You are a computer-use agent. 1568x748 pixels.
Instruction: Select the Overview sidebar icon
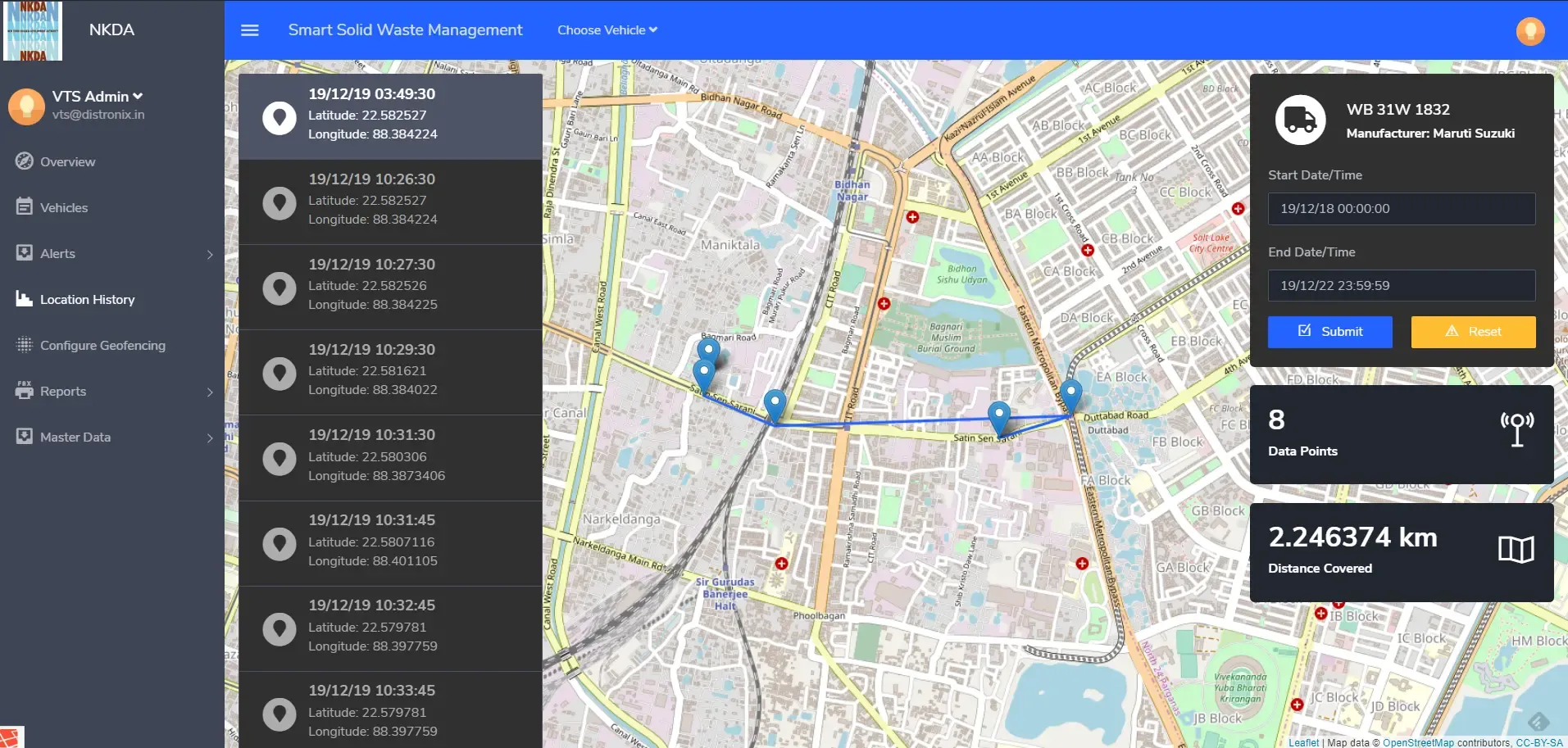click(x=25, y=161)
